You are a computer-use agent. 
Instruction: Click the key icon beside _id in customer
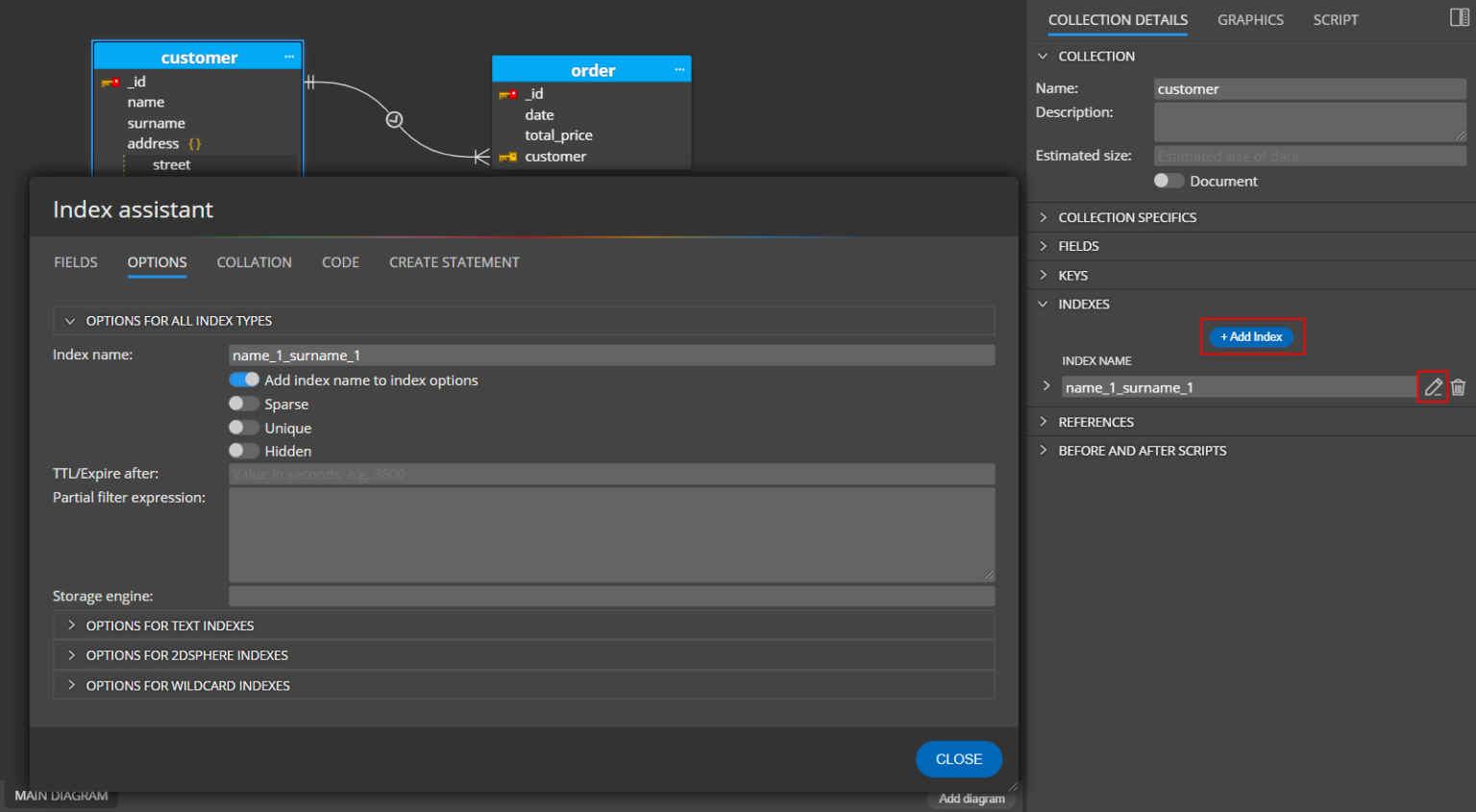pyautogui.click(x=109, y=82)
